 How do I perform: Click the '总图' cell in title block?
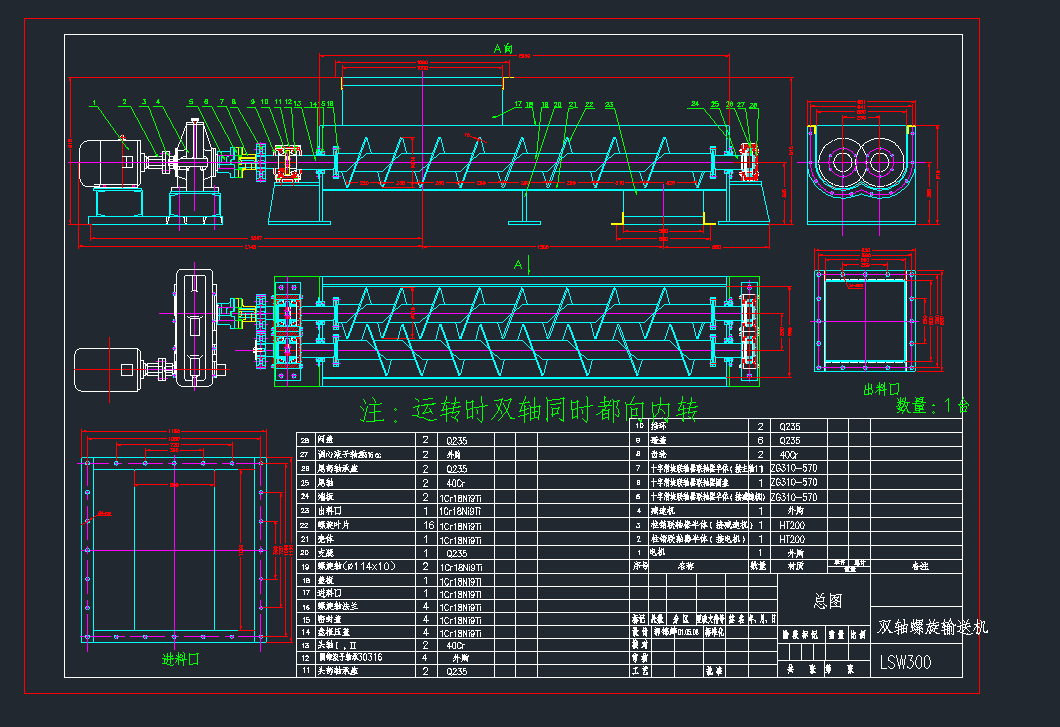pyautogui.click(x=826, y=600)
